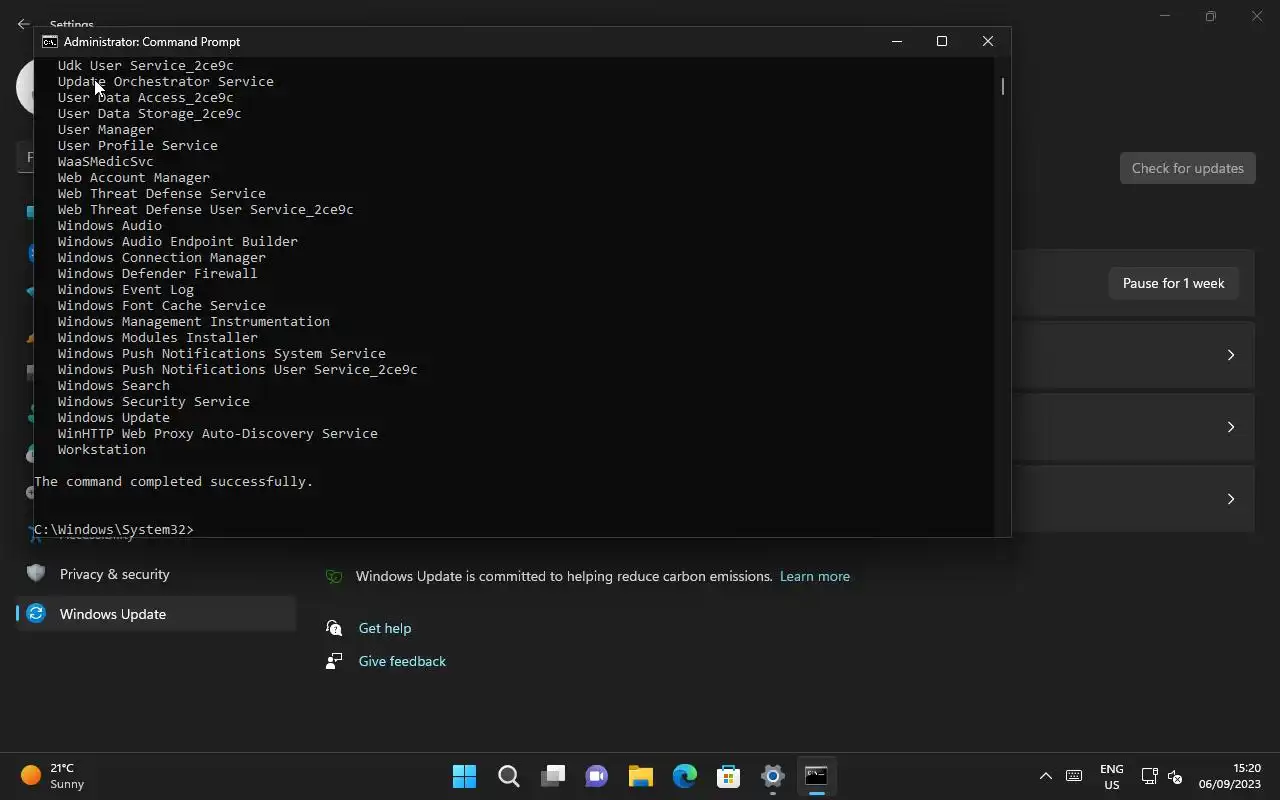The image size is (1280, 800).
Task: Click the ENG US language indicator
Action: coord(1111,776)
